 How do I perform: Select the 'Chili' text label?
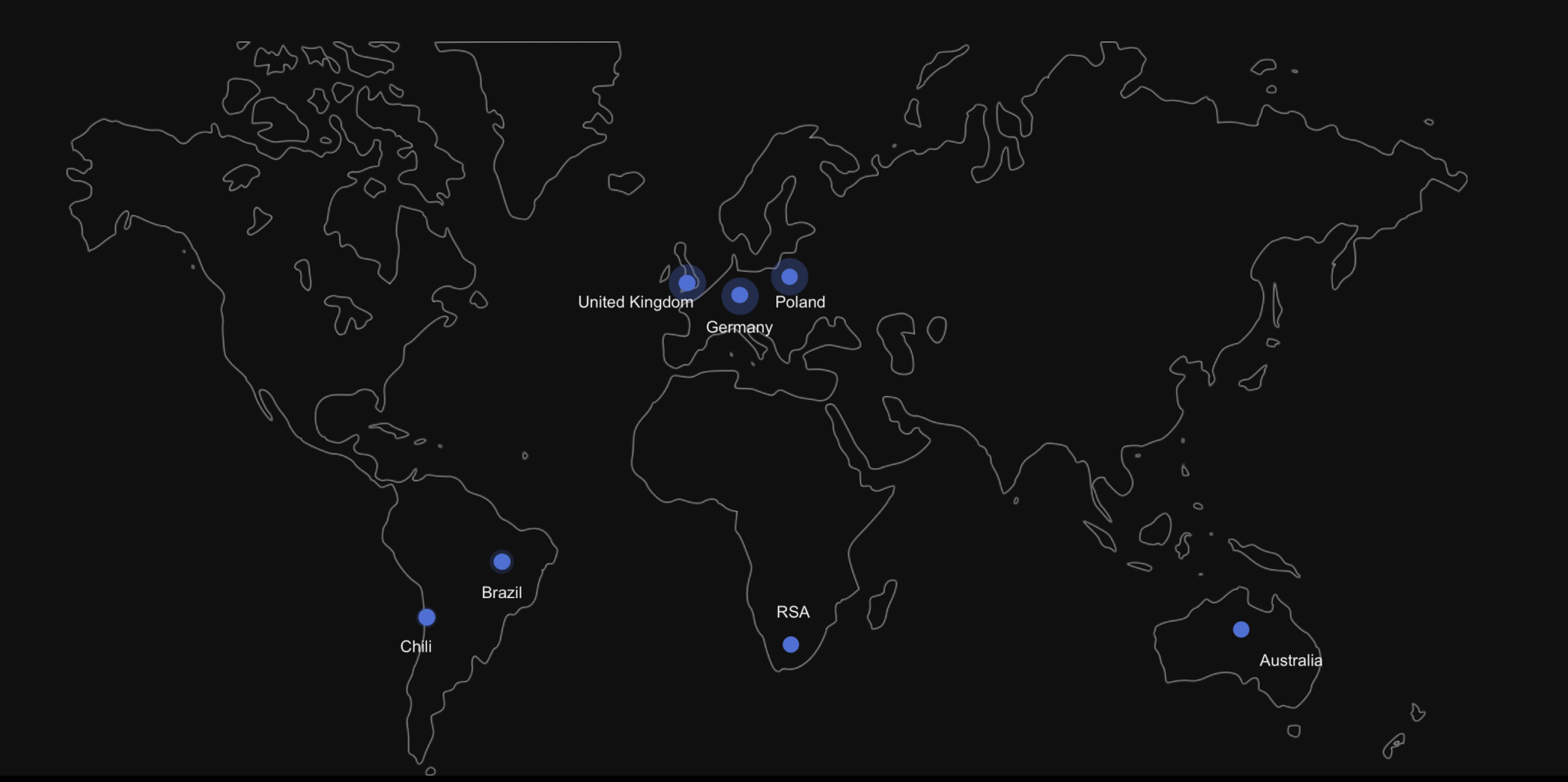pyautogui.click(x=416, y=646)
